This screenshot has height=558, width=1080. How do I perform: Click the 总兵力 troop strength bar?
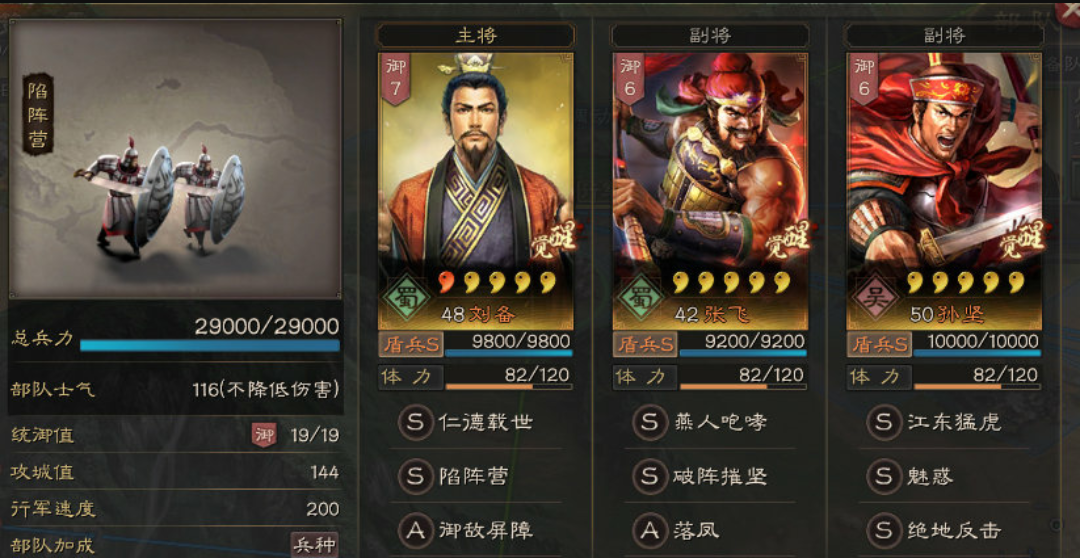click(209, 345)
